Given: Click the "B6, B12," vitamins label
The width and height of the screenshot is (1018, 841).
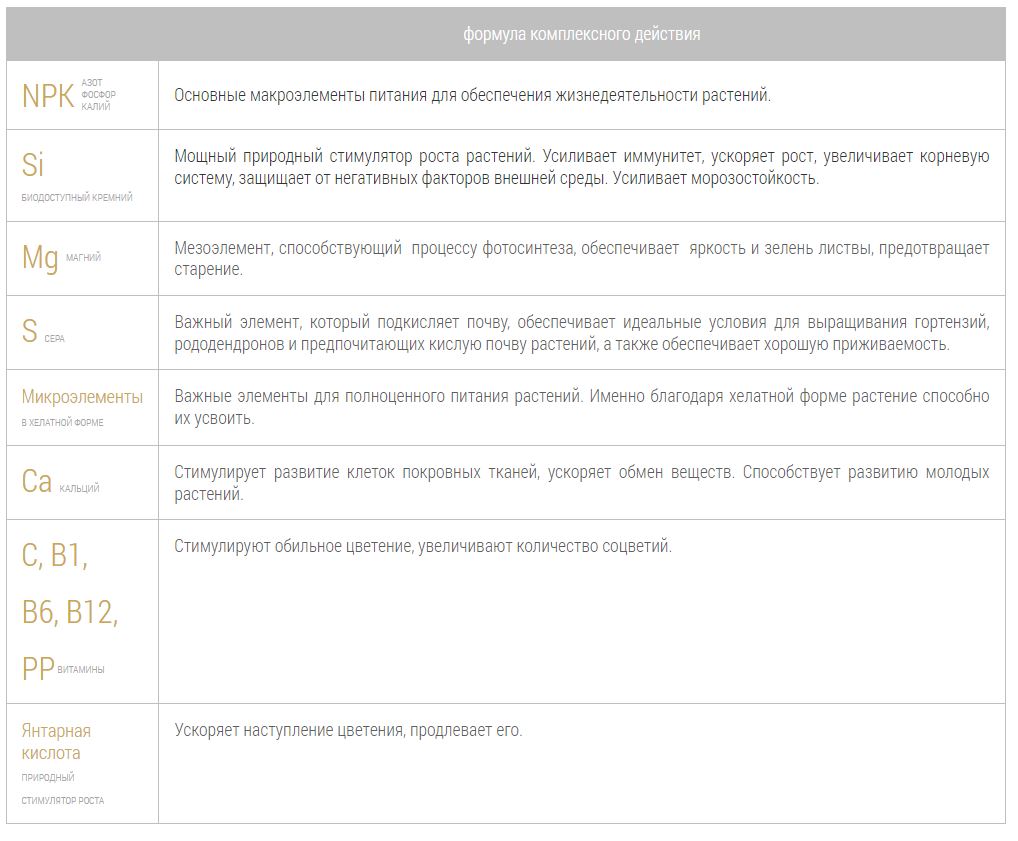Looking at the screenshot, I should point(70,612).
